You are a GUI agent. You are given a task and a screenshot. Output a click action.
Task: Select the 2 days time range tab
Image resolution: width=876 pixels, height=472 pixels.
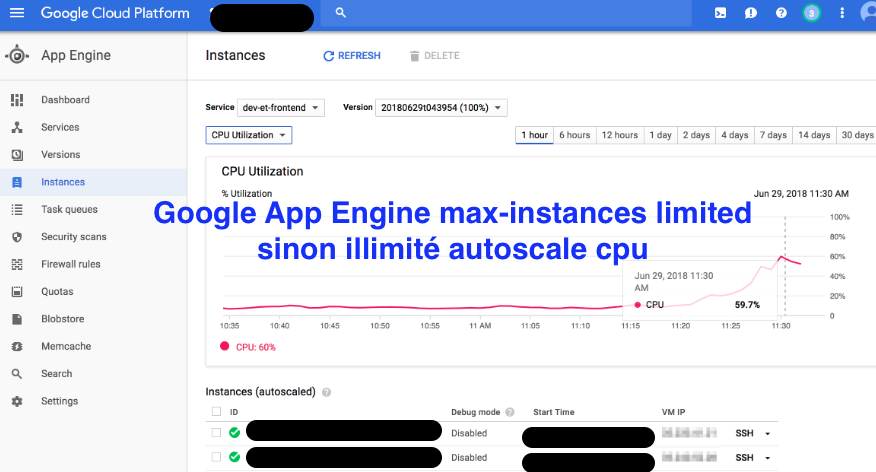click(696, 135)
